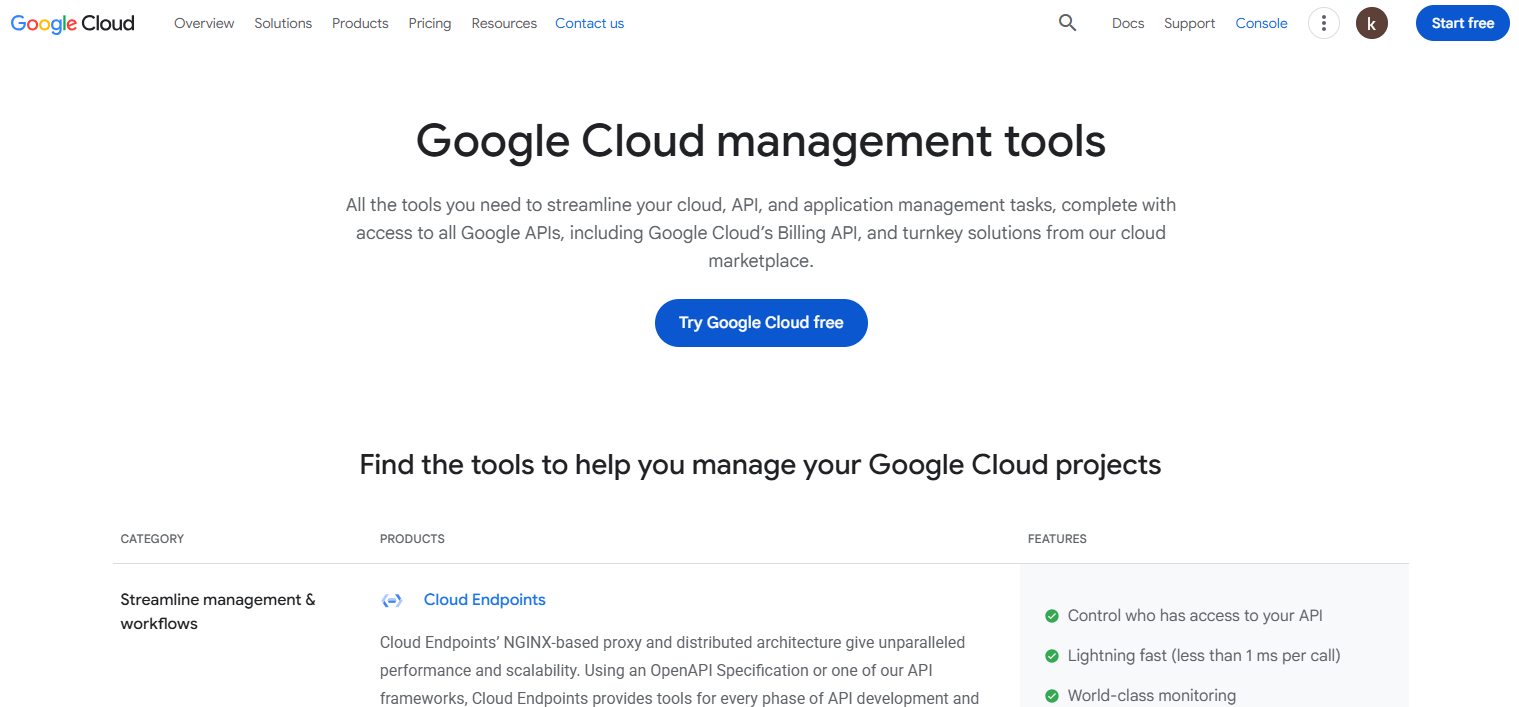
Task: Click the intro paragraph about Billing API
Action: coord(761,233)
